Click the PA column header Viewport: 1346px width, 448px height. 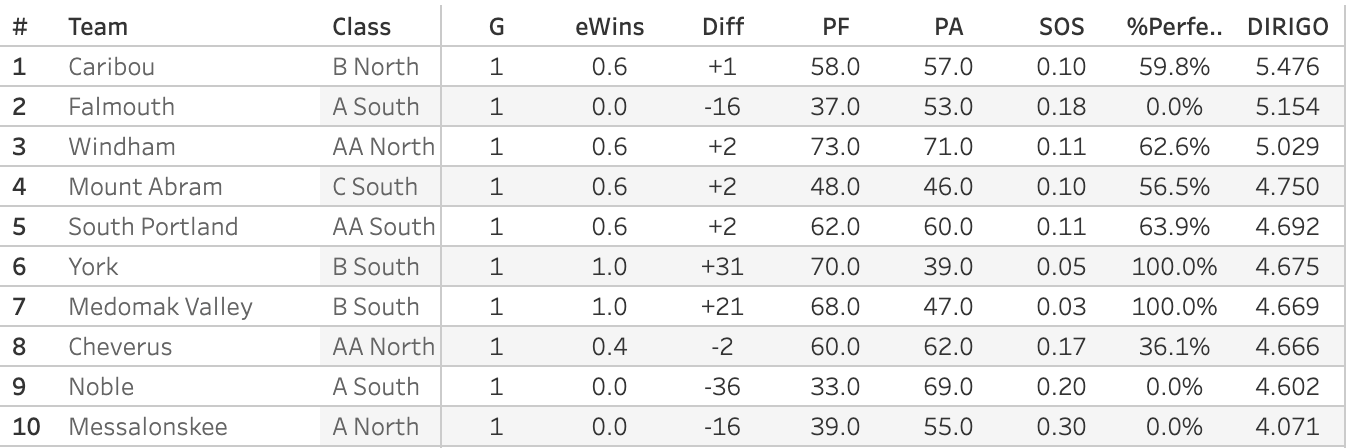point(948,27)
